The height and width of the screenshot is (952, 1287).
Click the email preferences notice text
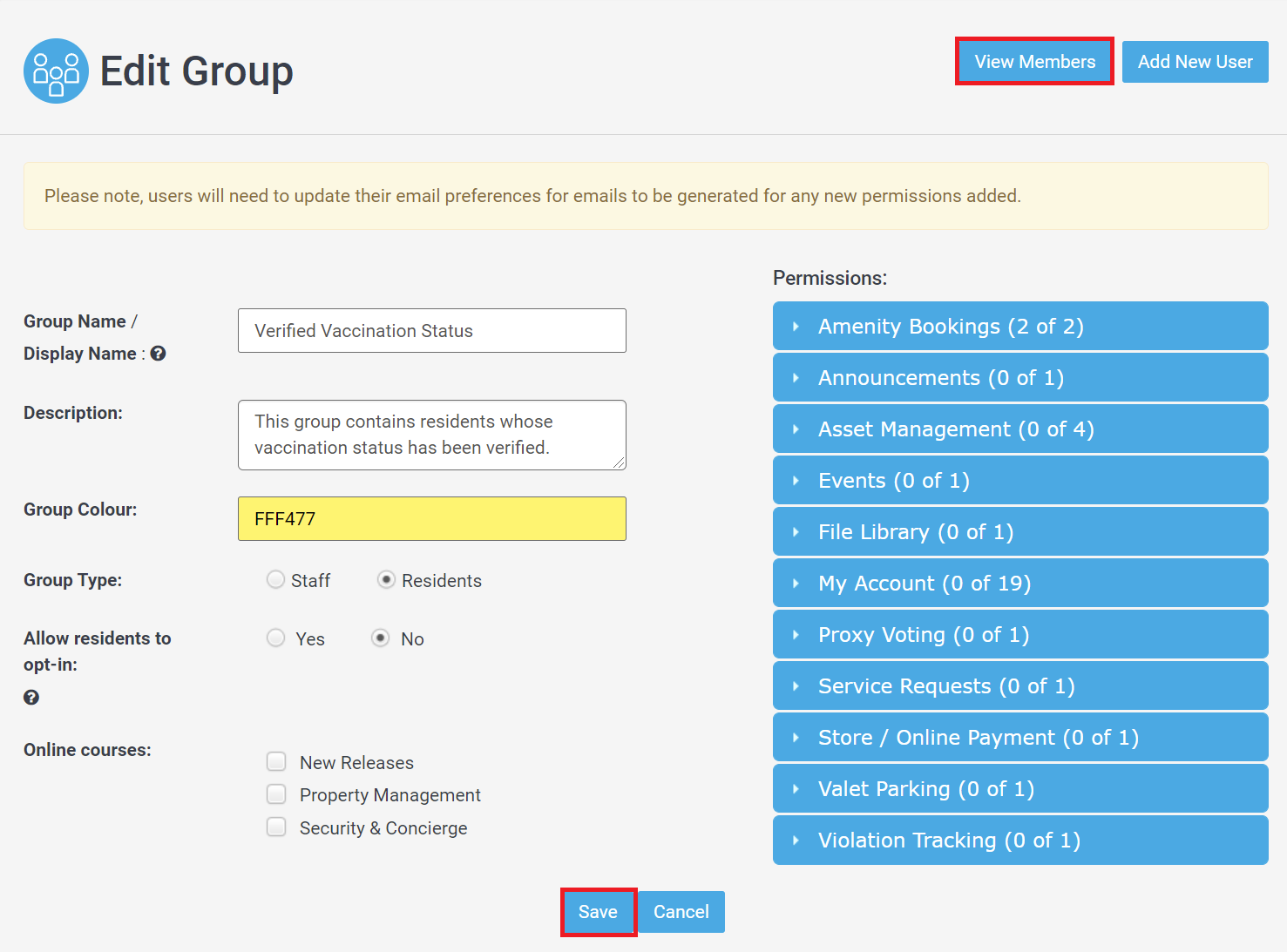pyautogui.click(x=532, y=196)
